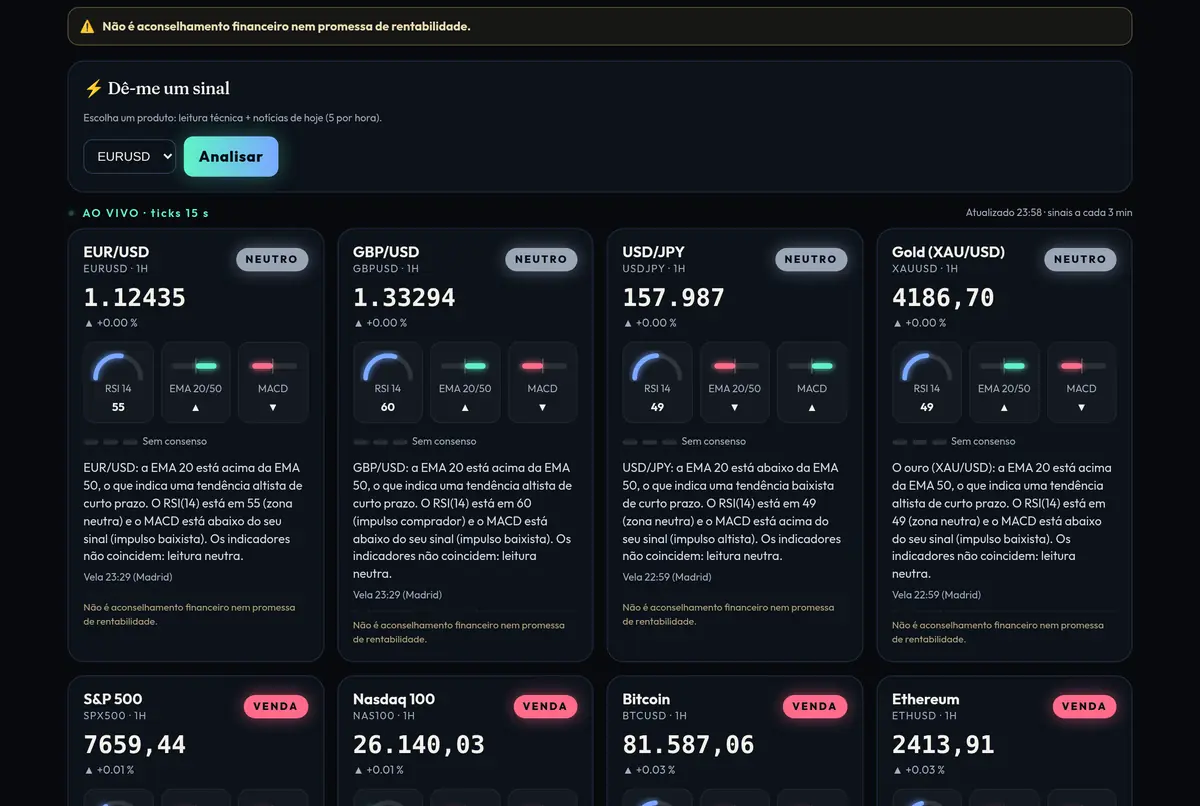Viewport: 1200px width, 806px height.
Task: Select the MACD indicator on the USD/JPY card
Action: [812, 382]
